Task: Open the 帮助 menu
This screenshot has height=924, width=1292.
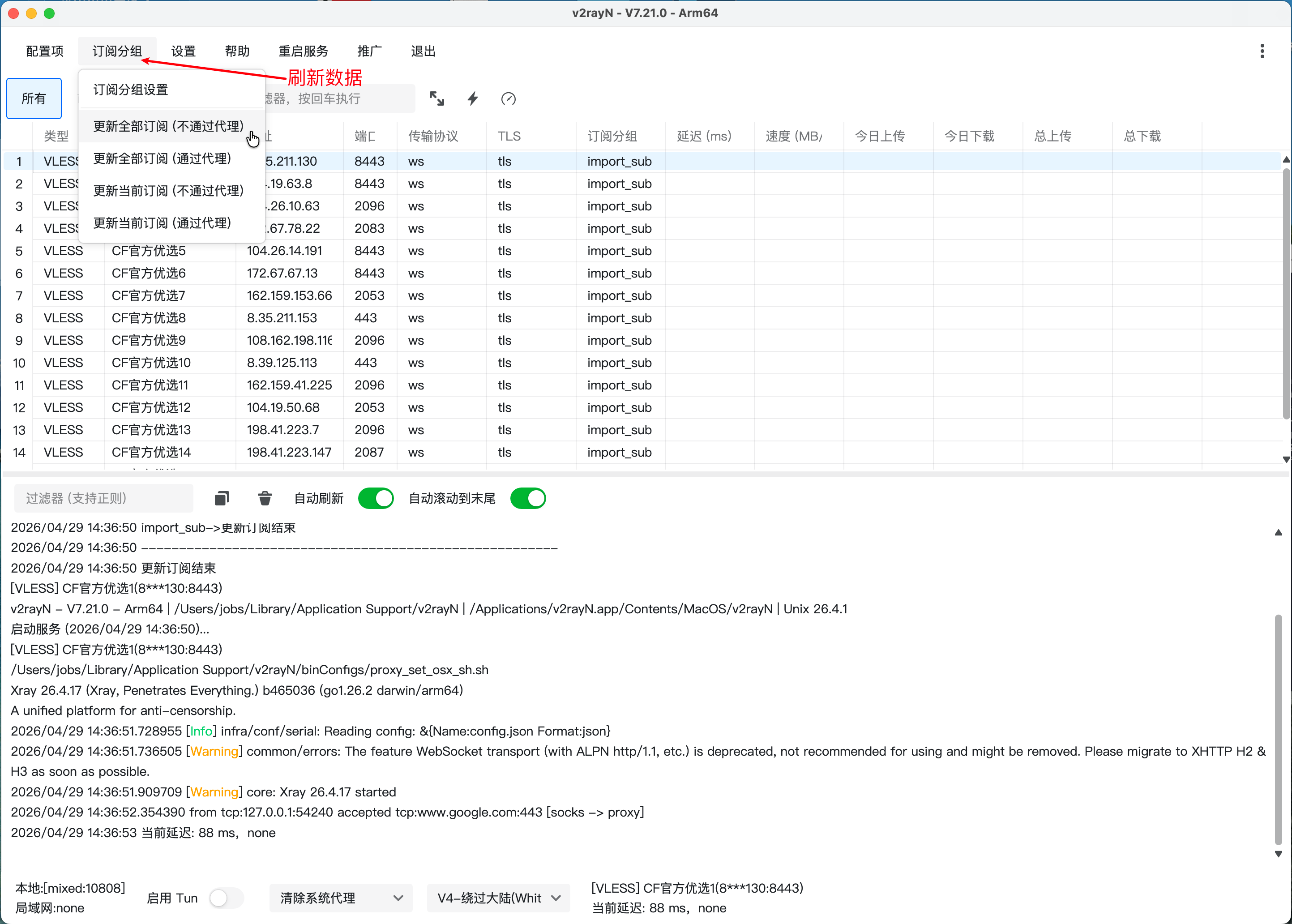Action: pyautogui.click(x=237, y=51)
